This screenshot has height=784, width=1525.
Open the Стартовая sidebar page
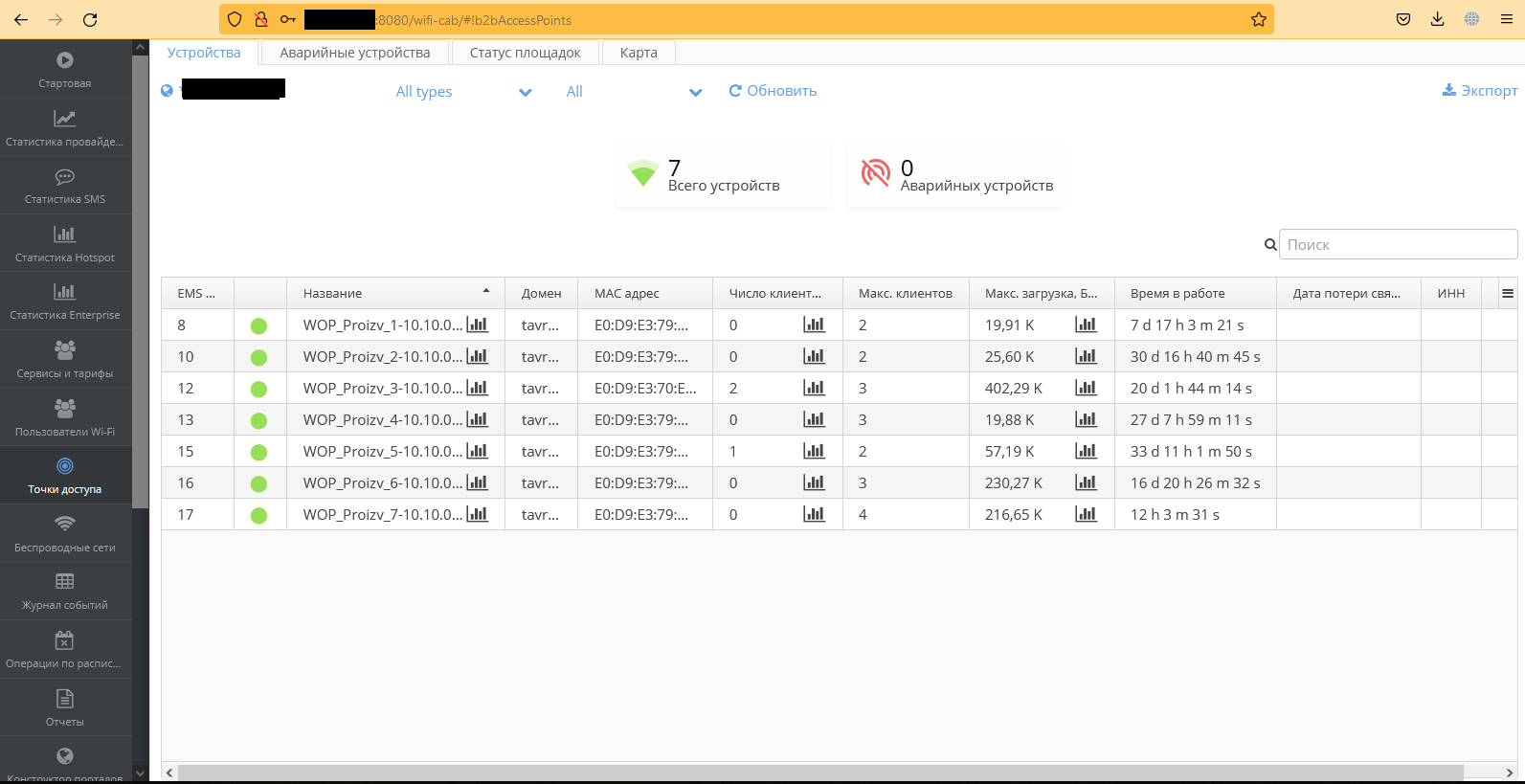(x=65, y=70)
